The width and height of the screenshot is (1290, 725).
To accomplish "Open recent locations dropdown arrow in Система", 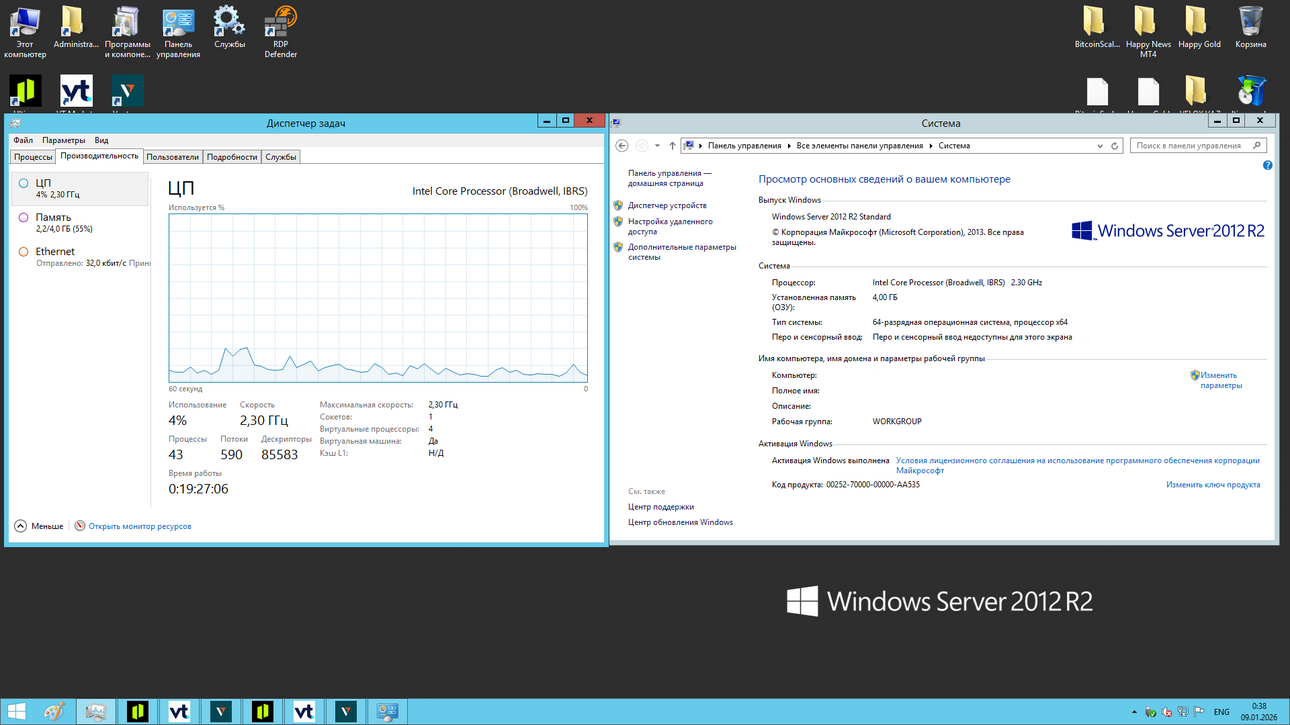I will click(657, 146).
